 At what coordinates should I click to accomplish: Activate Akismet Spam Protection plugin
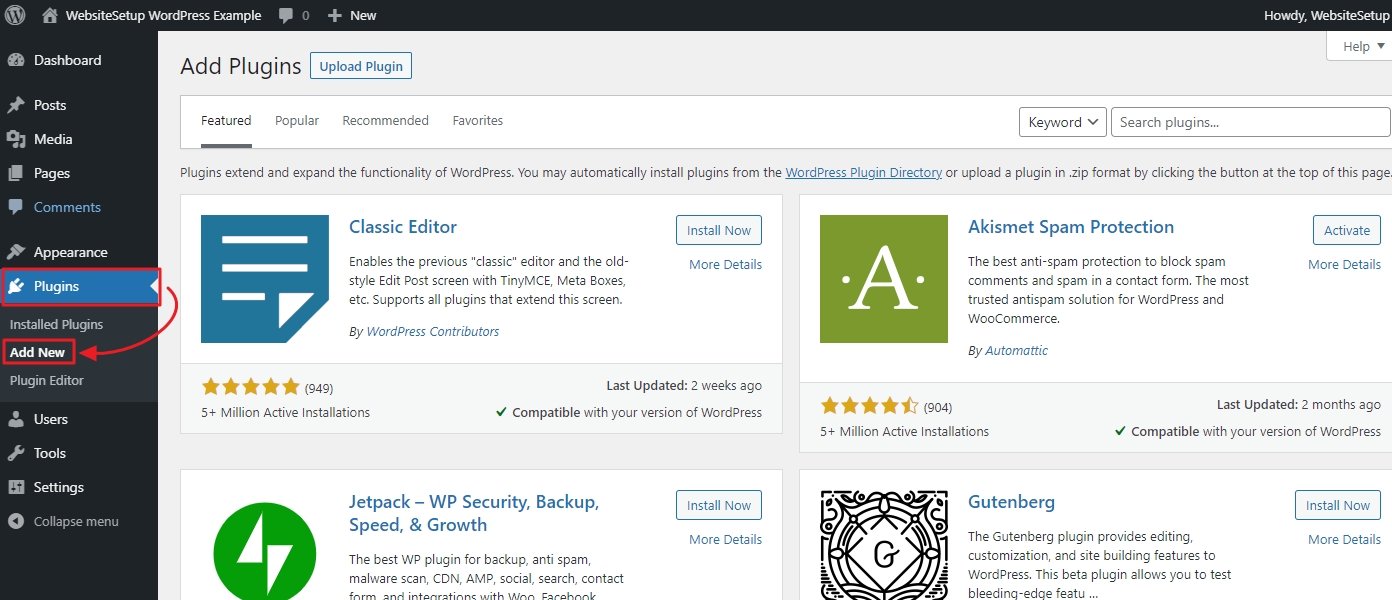[x=1346, y=230]
